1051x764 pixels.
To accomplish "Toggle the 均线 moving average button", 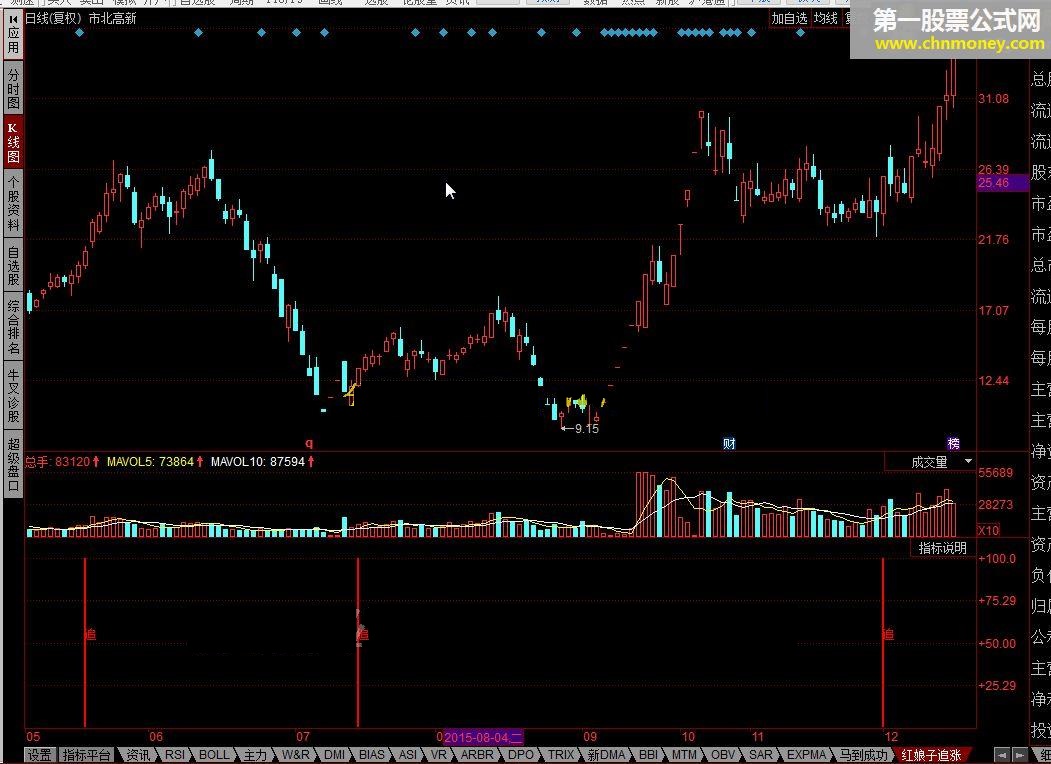I will click(x=826, y=19).
